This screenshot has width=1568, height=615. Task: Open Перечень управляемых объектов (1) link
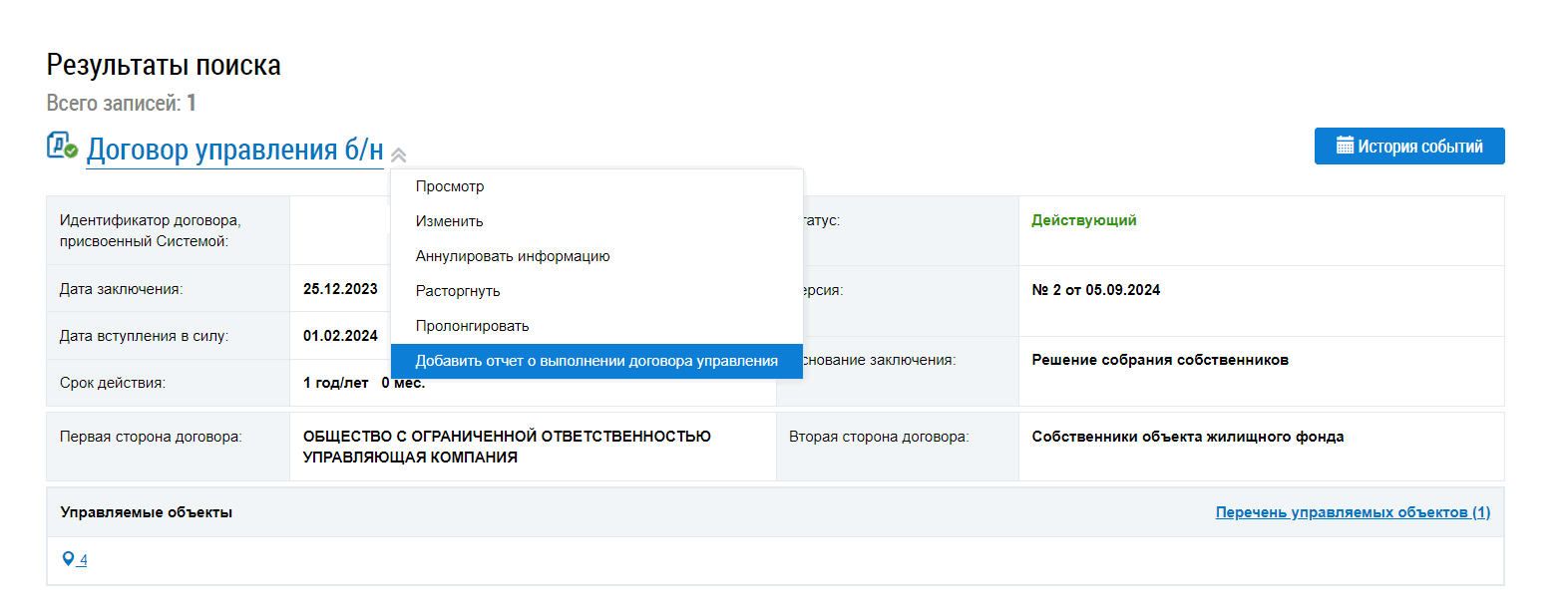[x=1353, y=512]
